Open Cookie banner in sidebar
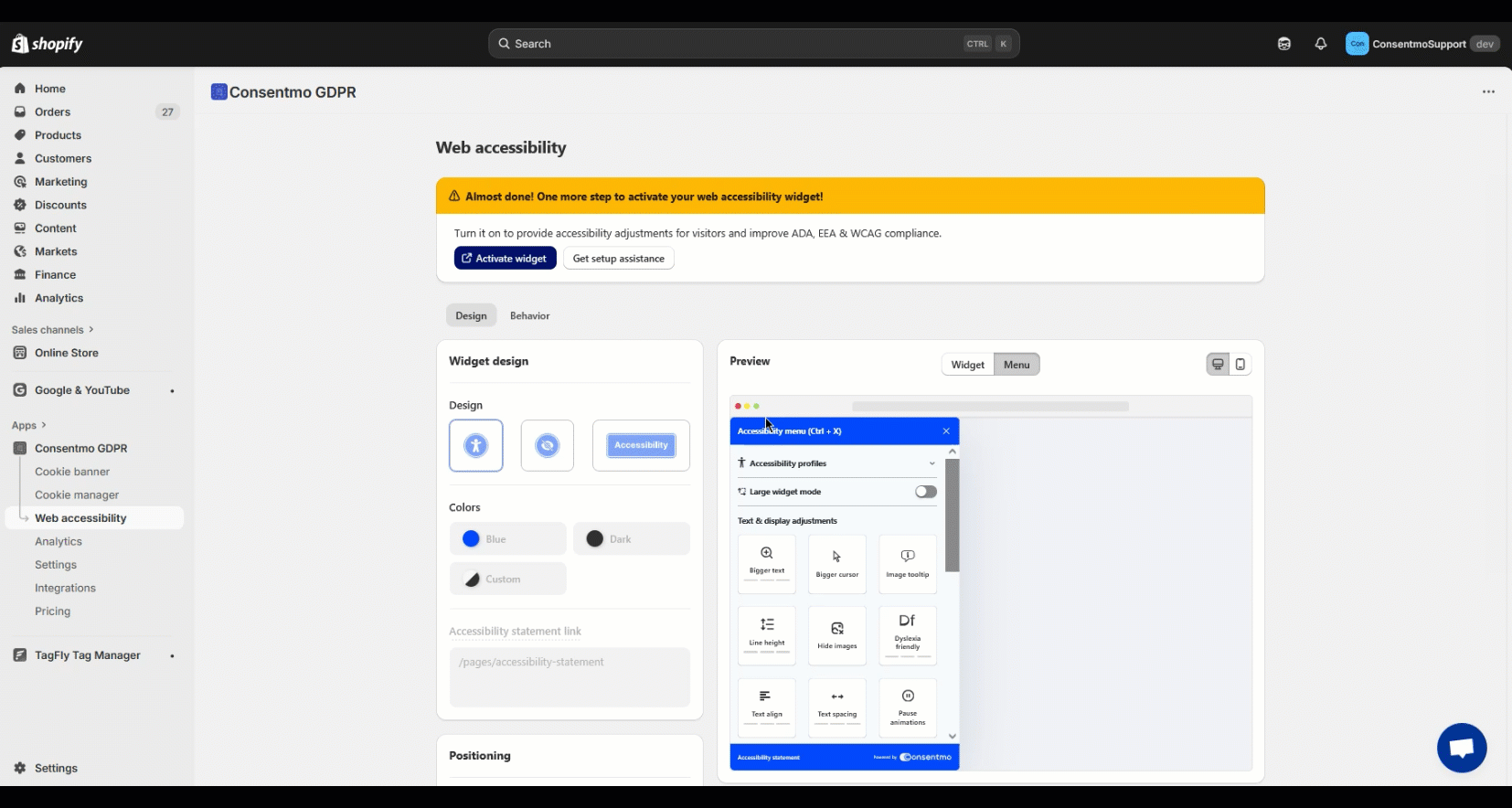This screenshot has height=808, width=1512. (72, 472)
